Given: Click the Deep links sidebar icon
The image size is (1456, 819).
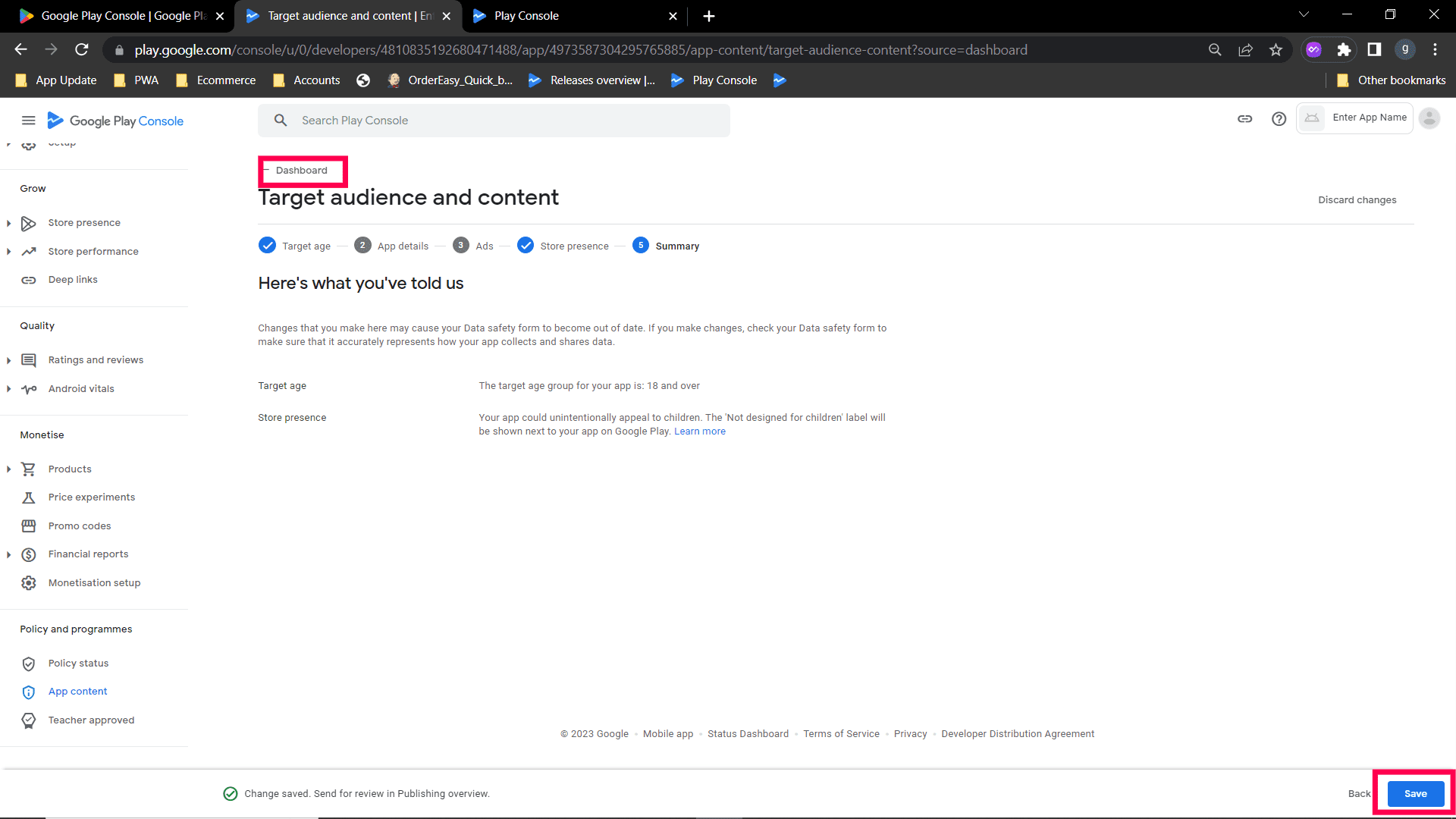Looking at the screenshot, I should (29, 280).
